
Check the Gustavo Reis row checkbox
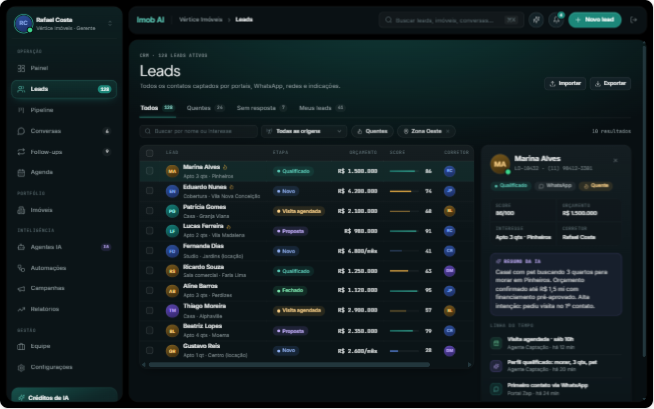(149, 350)
